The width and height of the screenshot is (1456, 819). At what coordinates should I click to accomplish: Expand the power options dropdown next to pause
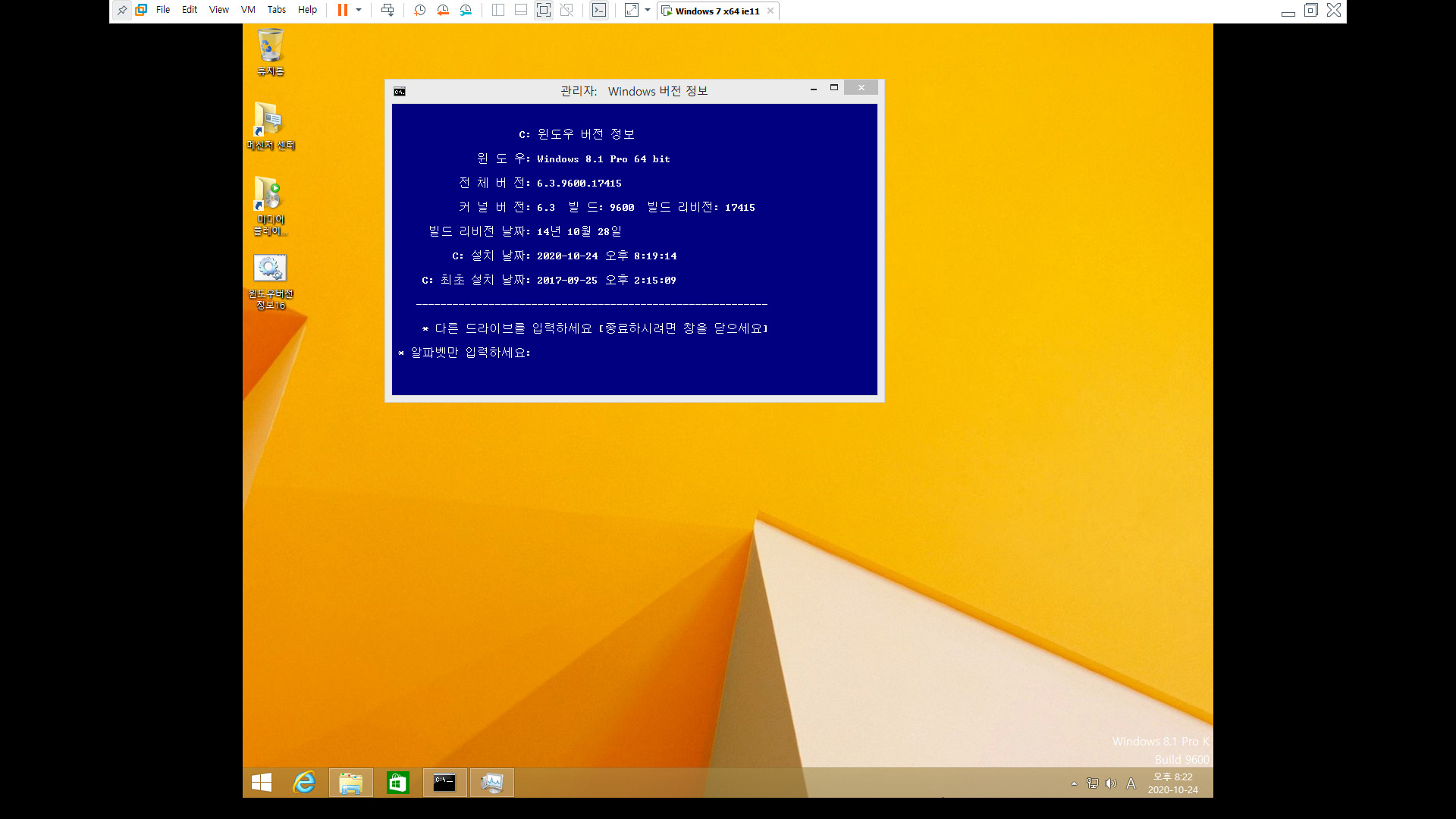click(x=359, y=11)
